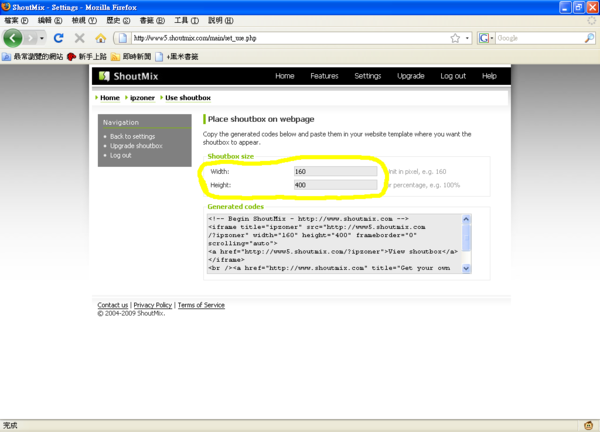Open the most visited sites bookmark

pos(33,57)
